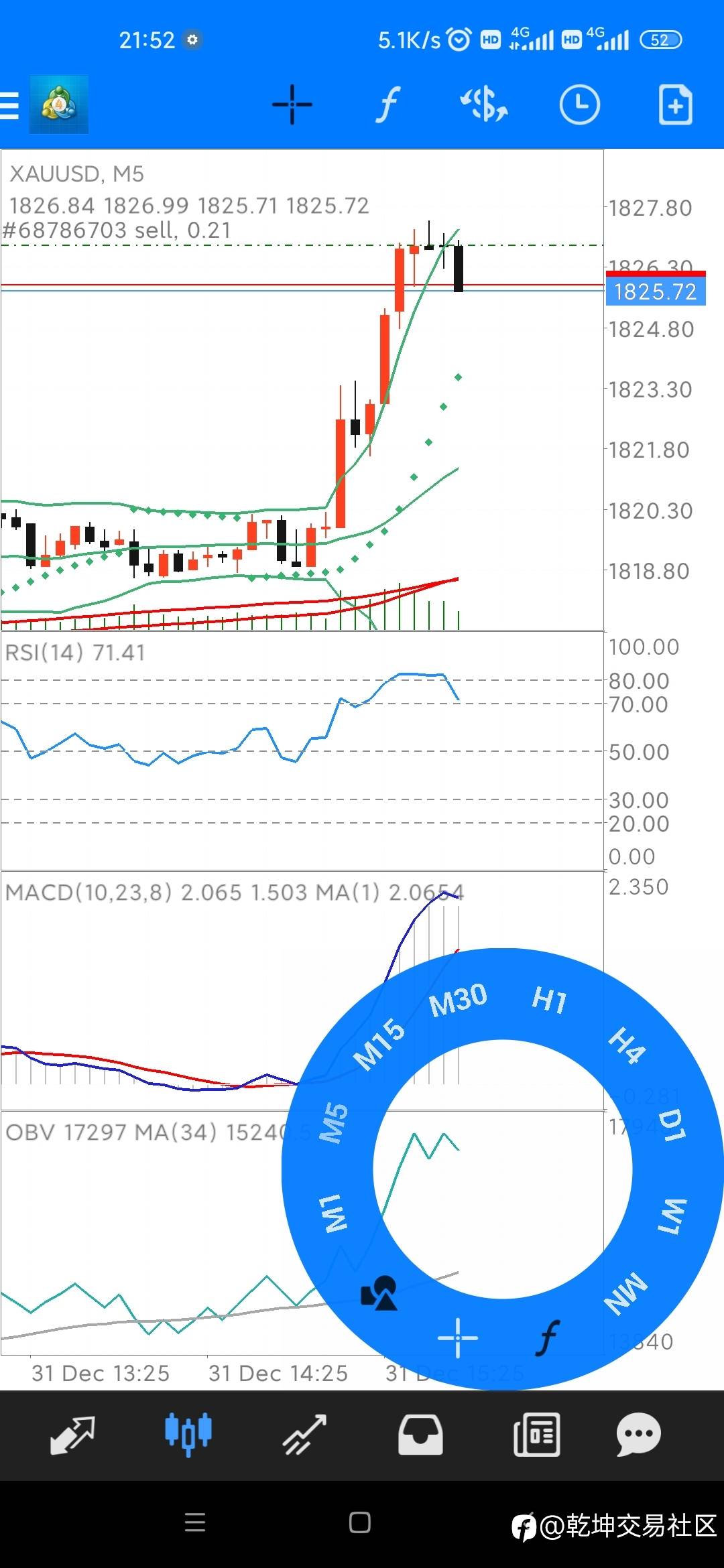The image size is (724, 1568).
Task: Open Chat messages bubble tab
Action: (639, 1435)
